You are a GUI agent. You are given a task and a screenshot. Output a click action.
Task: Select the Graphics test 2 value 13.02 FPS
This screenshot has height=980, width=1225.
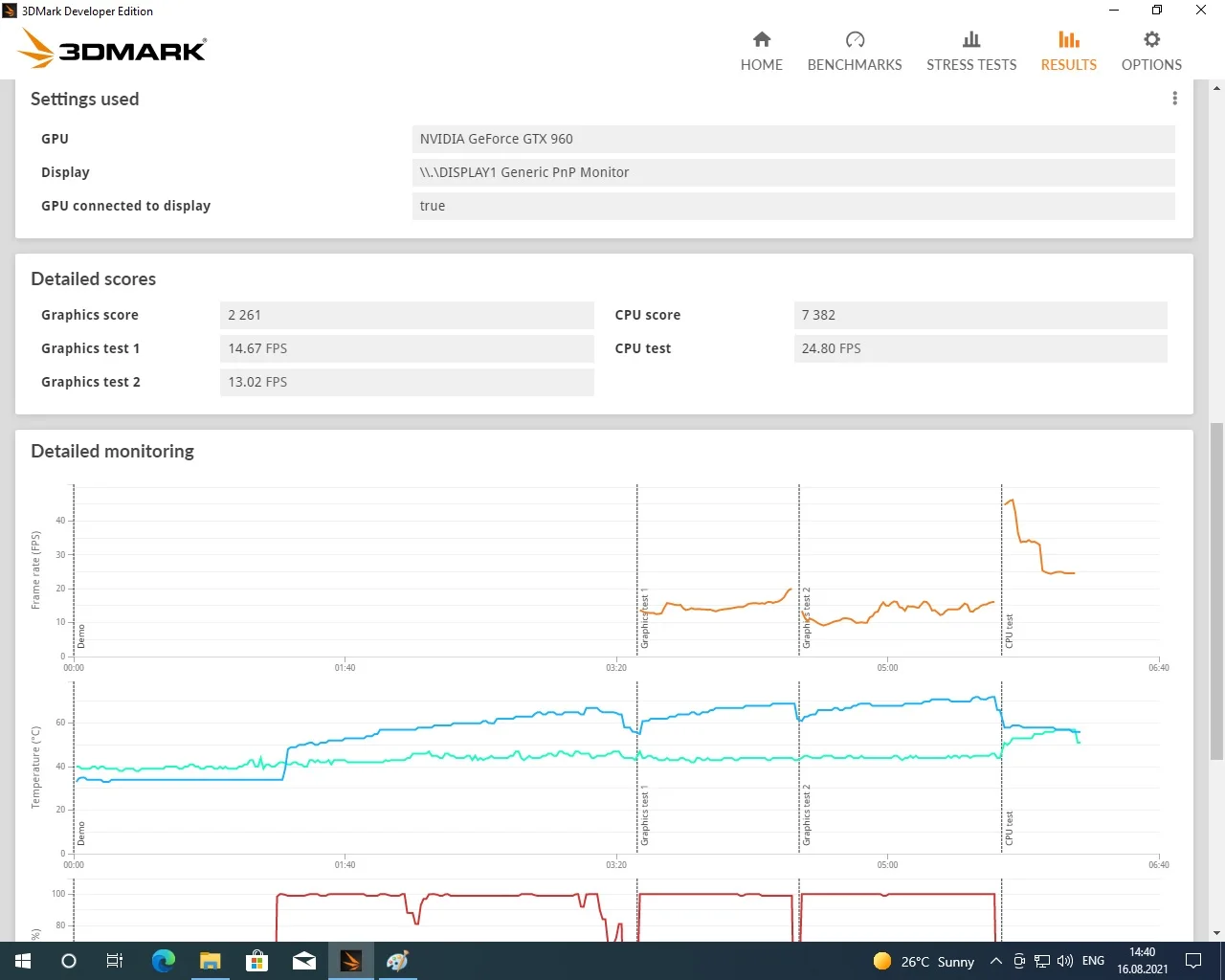[x=407, y=382]
